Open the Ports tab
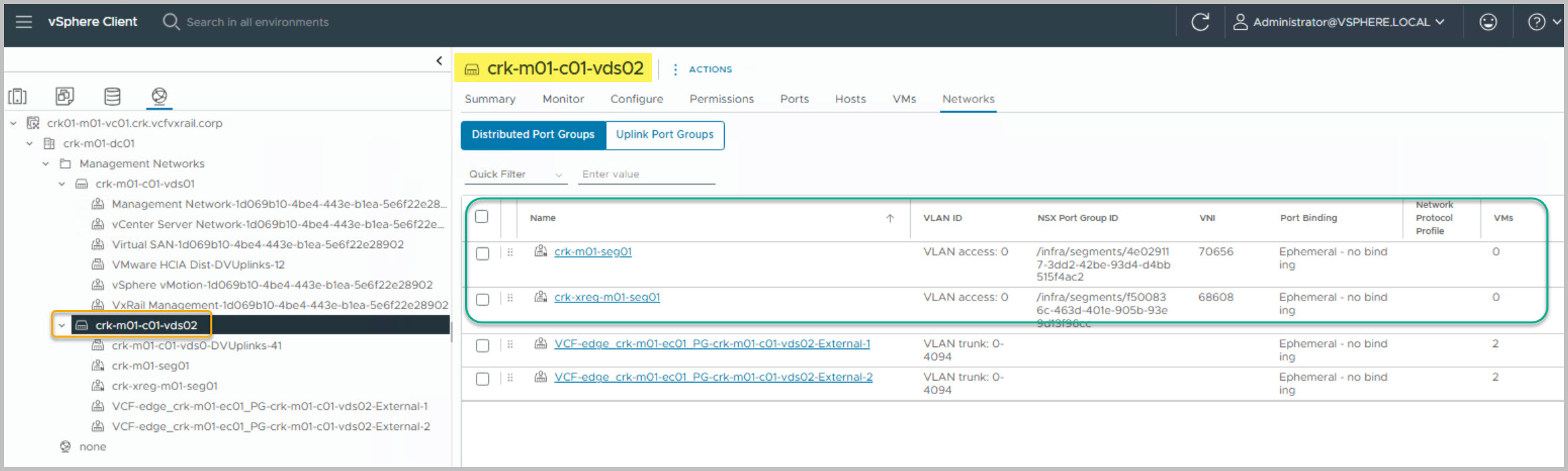The image size is (1568, 471). point(794,99)
